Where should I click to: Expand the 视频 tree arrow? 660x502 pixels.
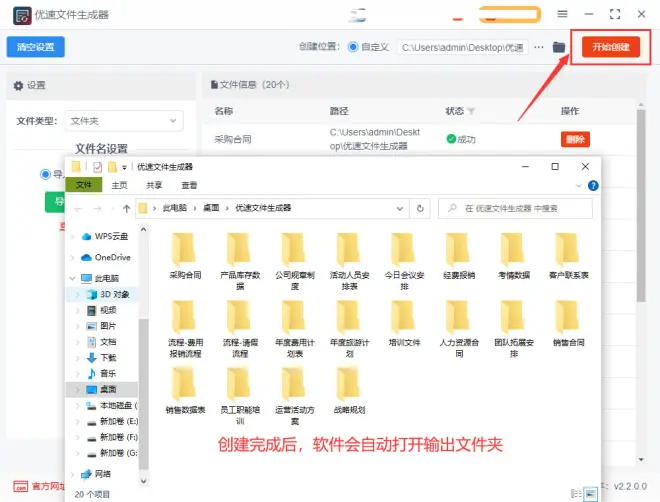coord(77,310)
